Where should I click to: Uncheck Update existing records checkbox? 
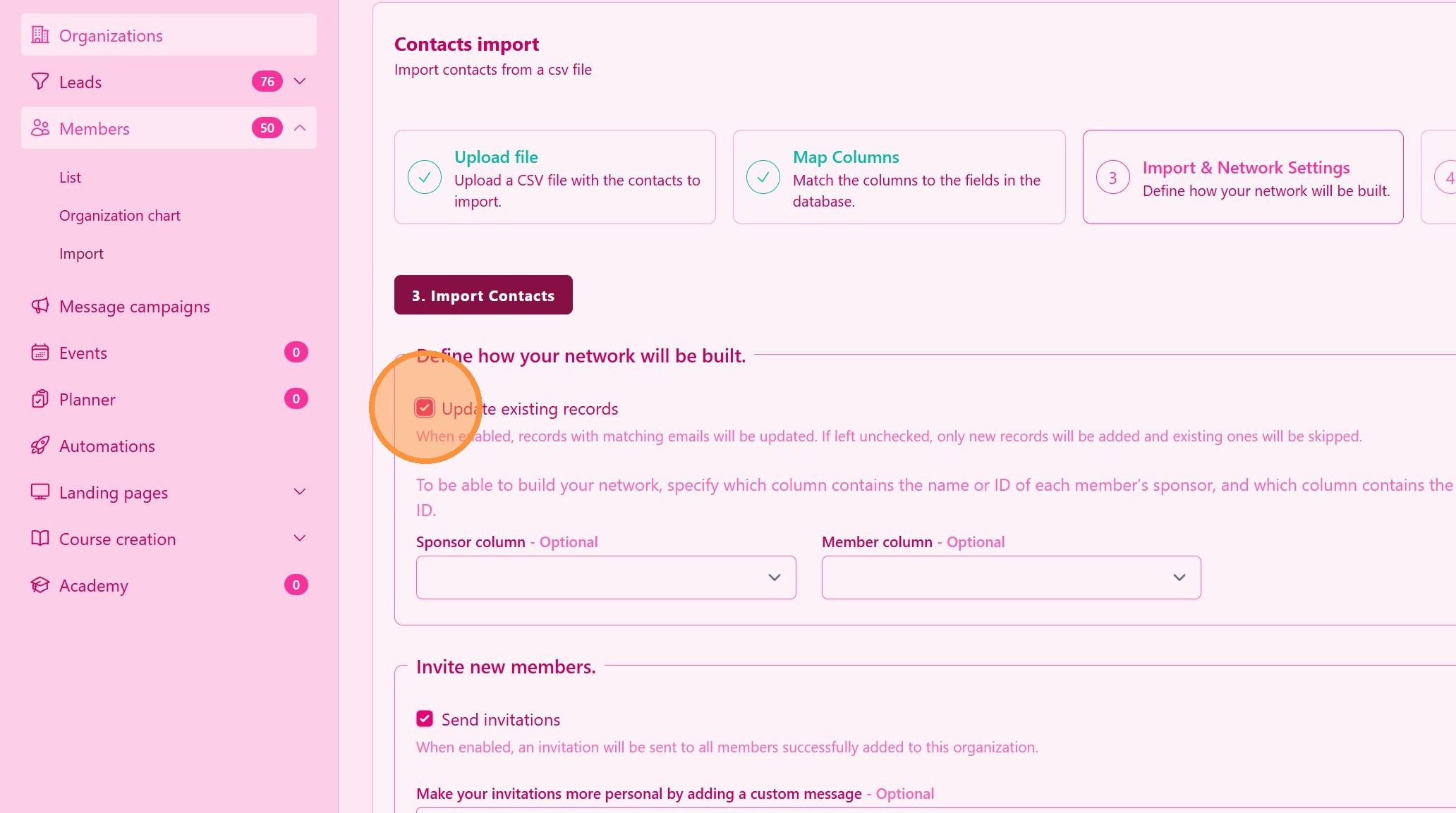click(x=425, y=408)
